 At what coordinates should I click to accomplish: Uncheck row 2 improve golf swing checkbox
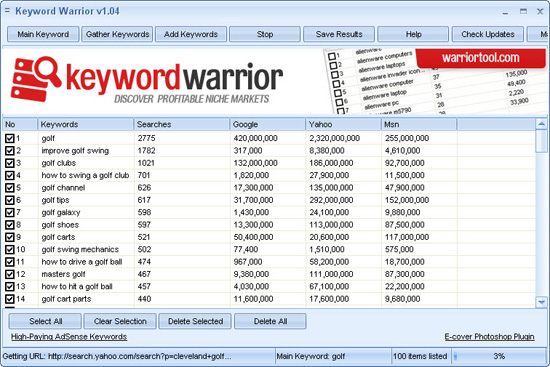click(x=10, y=151)
